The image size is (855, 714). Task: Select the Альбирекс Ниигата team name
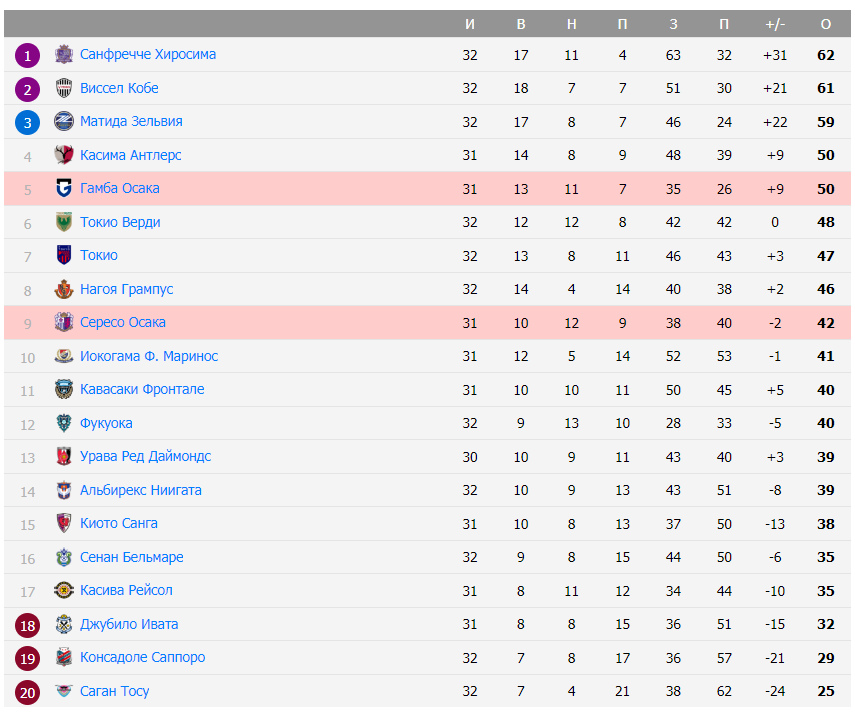(x=141, y=490)
